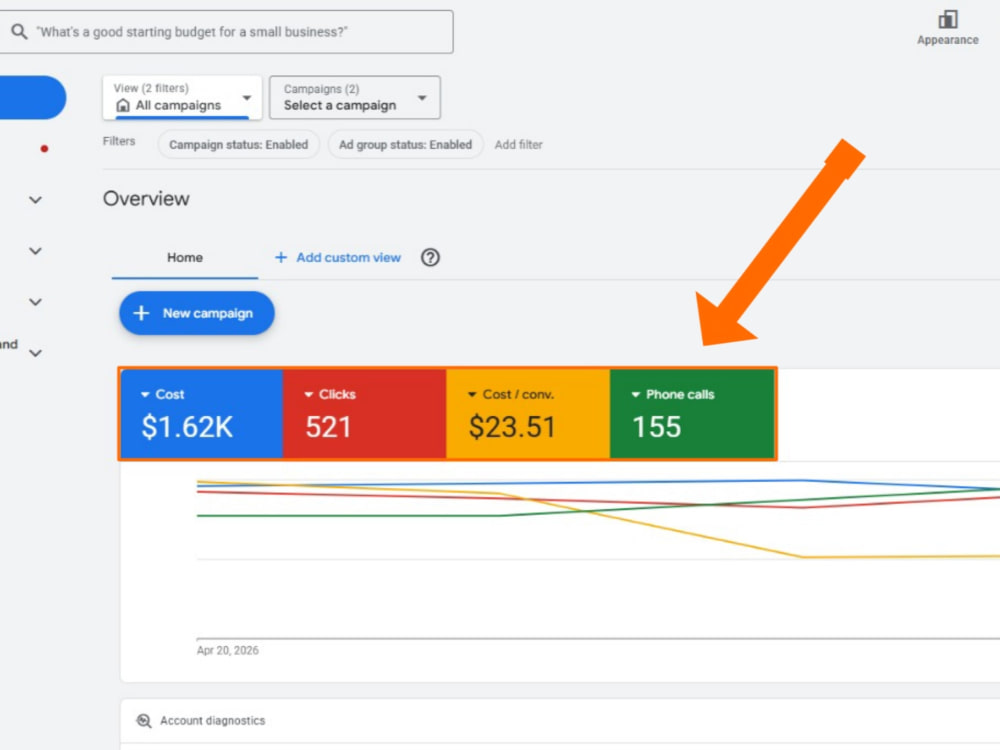Open the View All campaigns dropdown
1000x750 pixels.
[182, 97]
